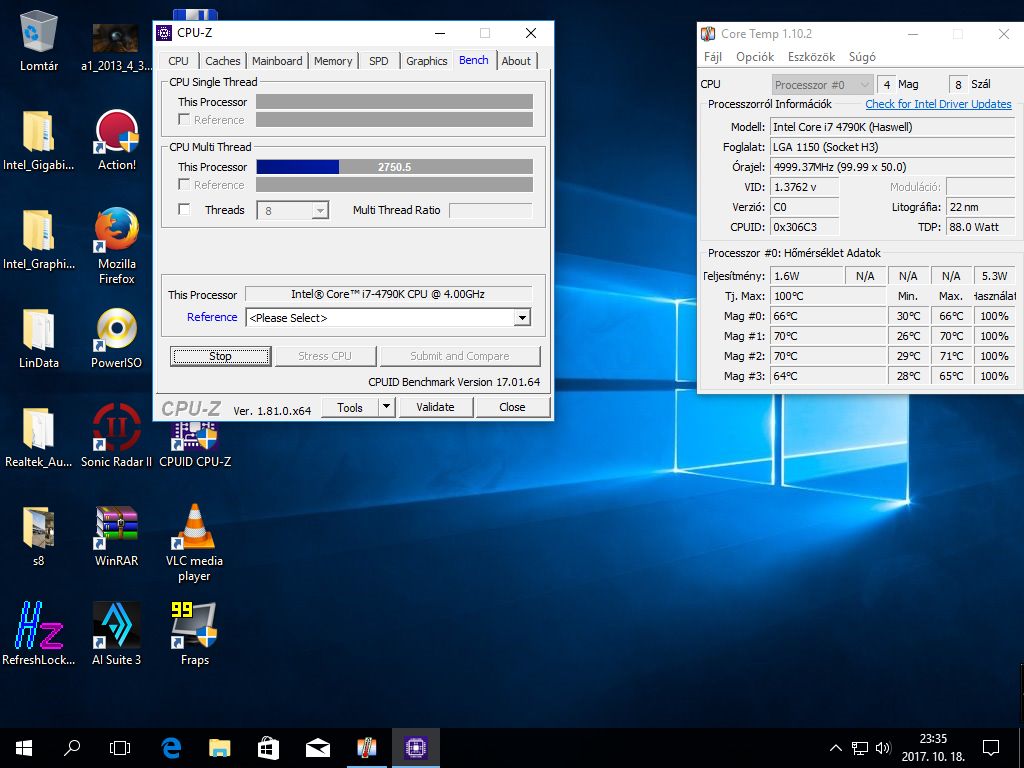
Task: Stop the running CPU-Z benchmark
Action: point(221,356)
